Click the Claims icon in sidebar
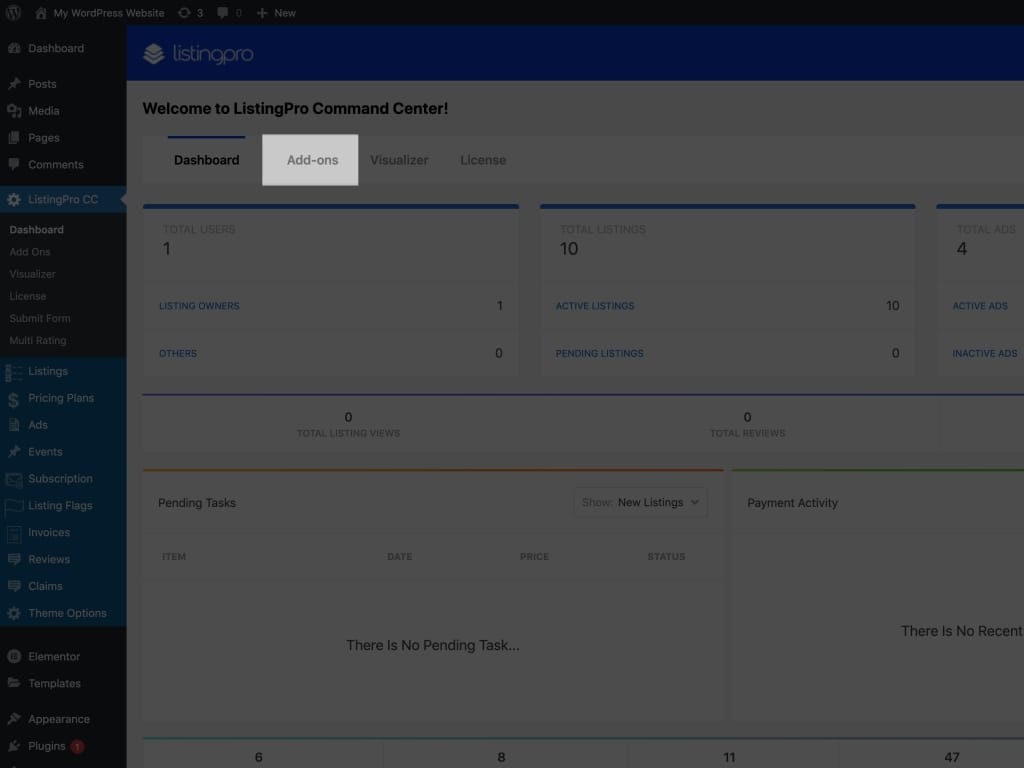The height and width of the screenshot is (768, 1024). (x=14, y=586)
